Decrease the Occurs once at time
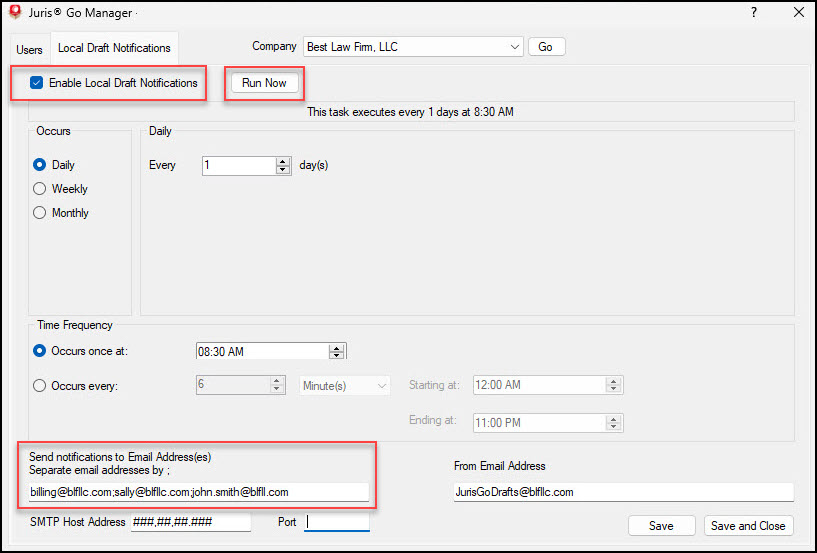The height and width of the screenshot is (553, 817). pos(337,355)
